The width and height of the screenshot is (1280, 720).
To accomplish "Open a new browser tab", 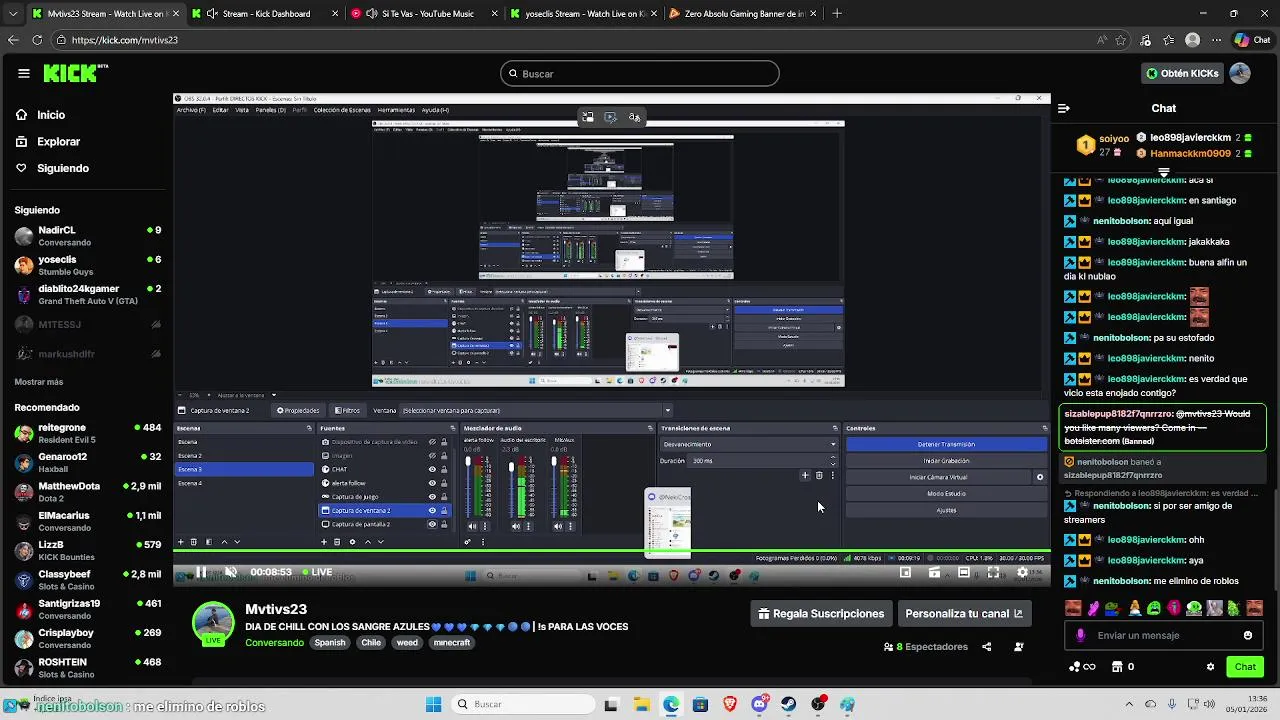I will [x=837, y=14].
